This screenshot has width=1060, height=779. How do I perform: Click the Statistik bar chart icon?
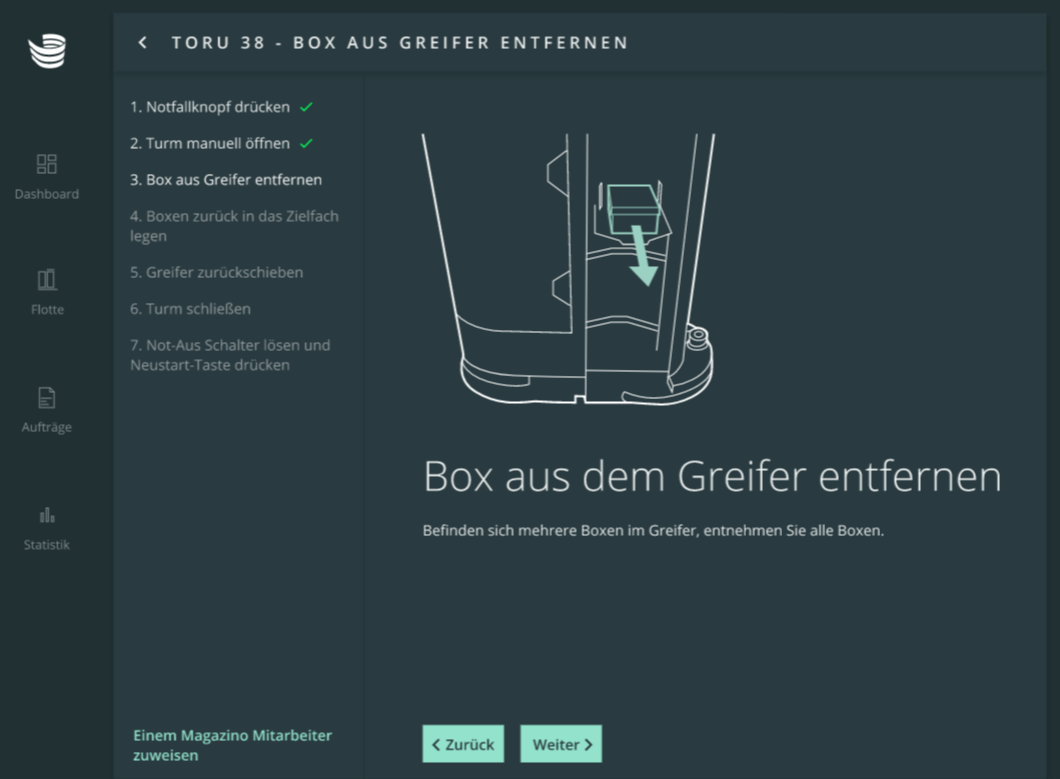(47, 515)
